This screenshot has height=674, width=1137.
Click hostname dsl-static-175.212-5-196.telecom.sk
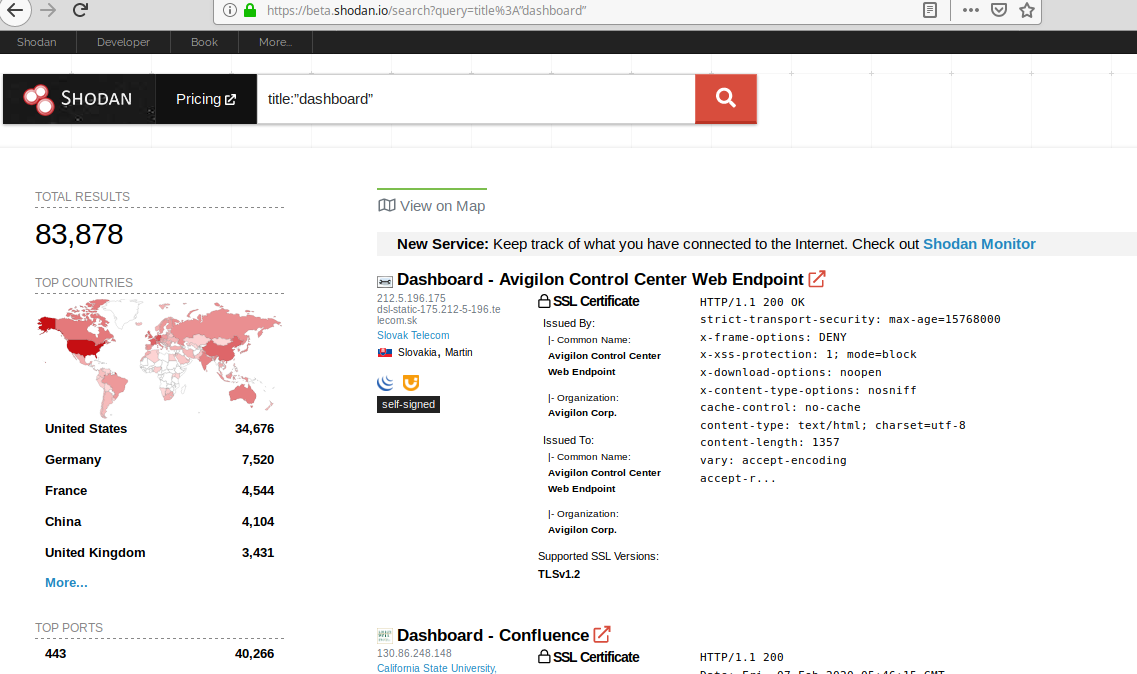(439, 315)
